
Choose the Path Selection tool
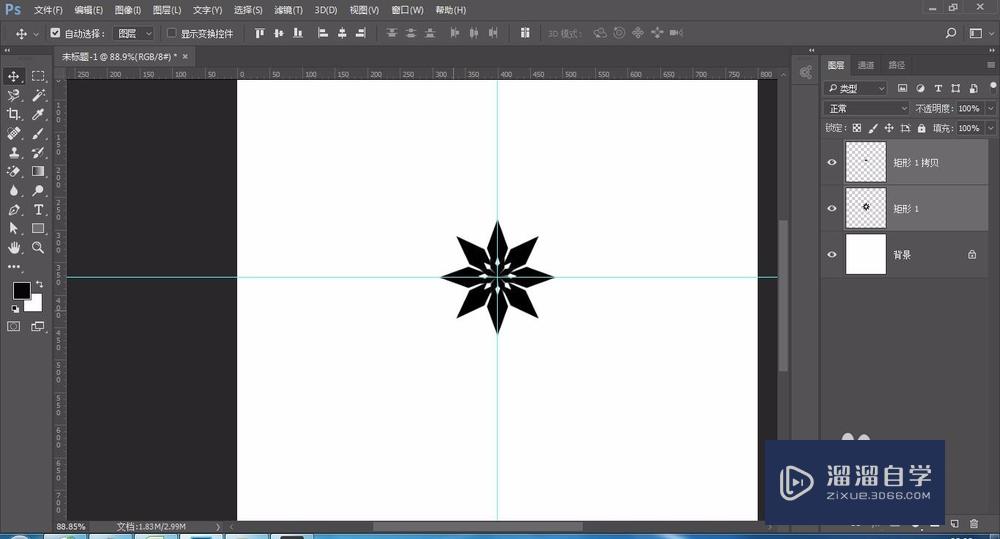(13, 228)
